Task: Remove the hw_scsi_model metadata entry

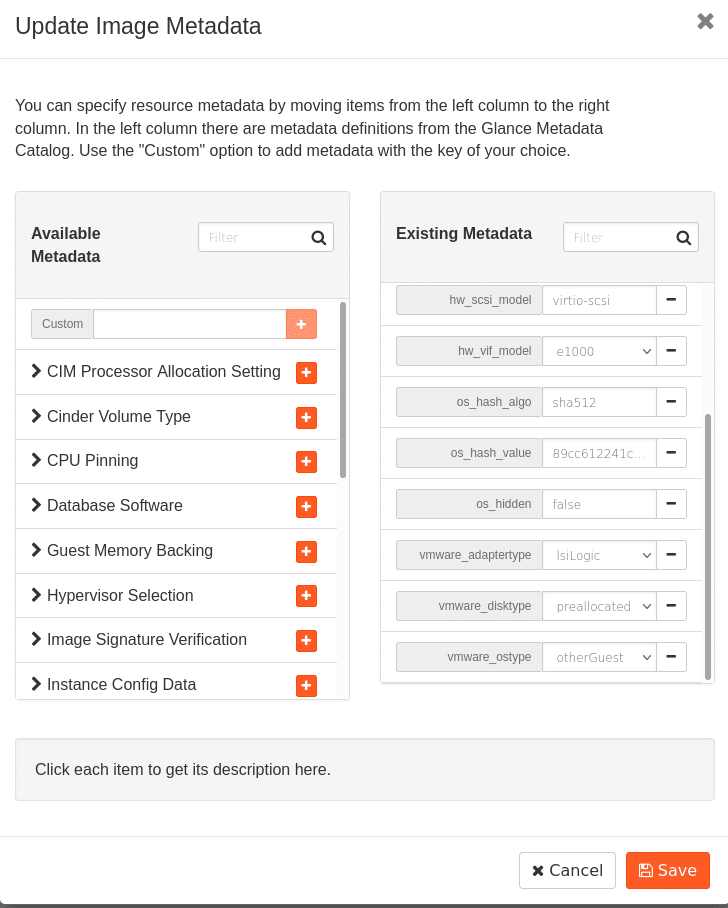Action: click(671, 300)
